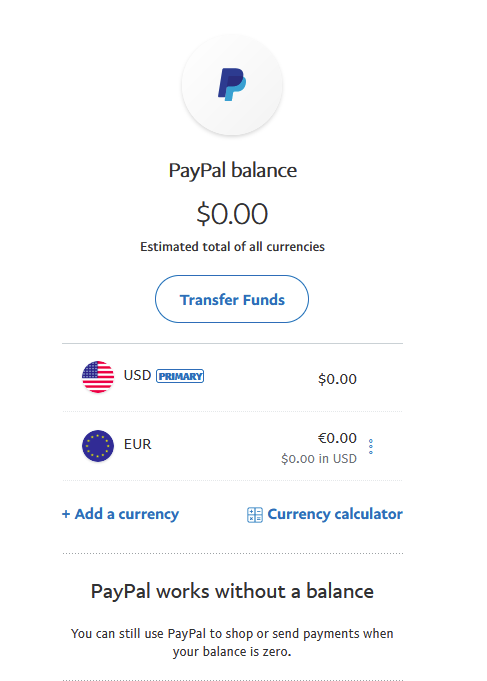The image size is (487, 681).
Task: Select the USD currency row label
Action: [x=137, y=375]
